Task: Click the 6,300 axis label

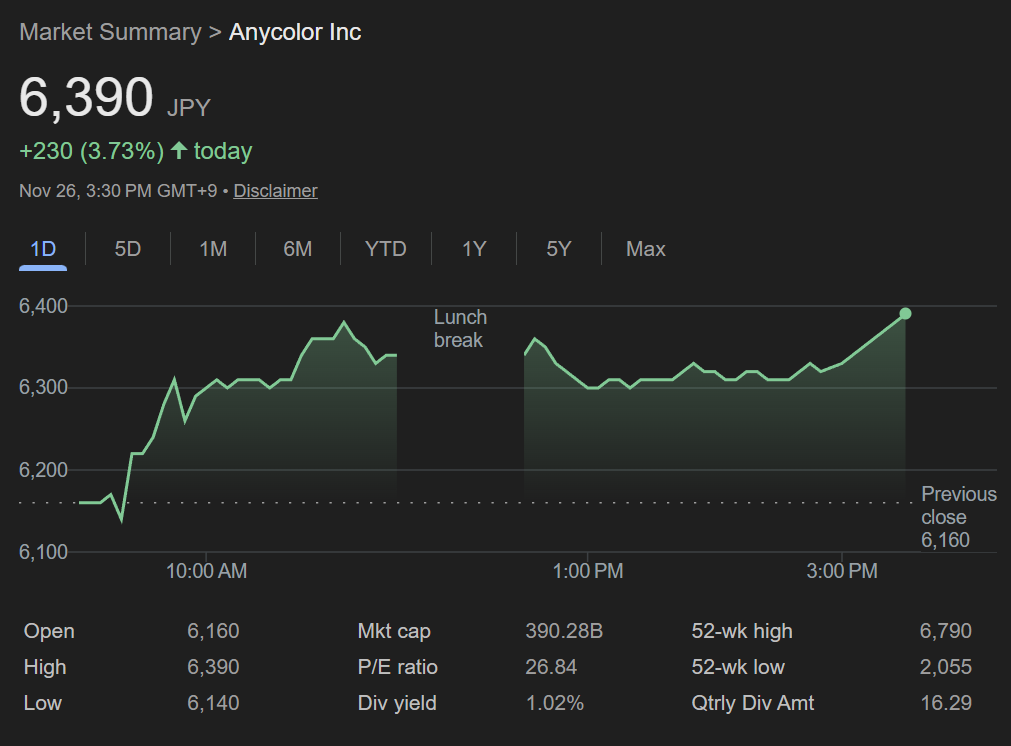Action: pos(43,387)
